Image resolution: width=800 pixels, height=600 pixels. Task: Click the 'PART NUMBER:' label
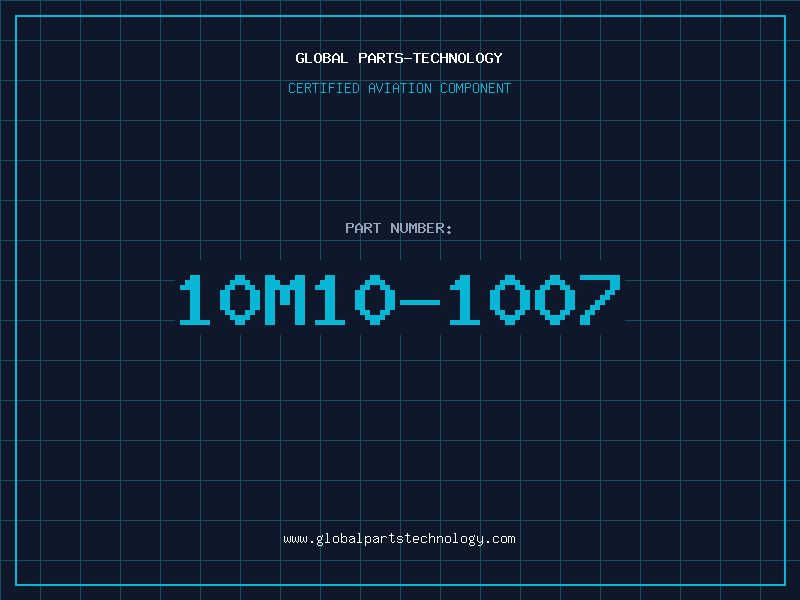pos(399,228)
